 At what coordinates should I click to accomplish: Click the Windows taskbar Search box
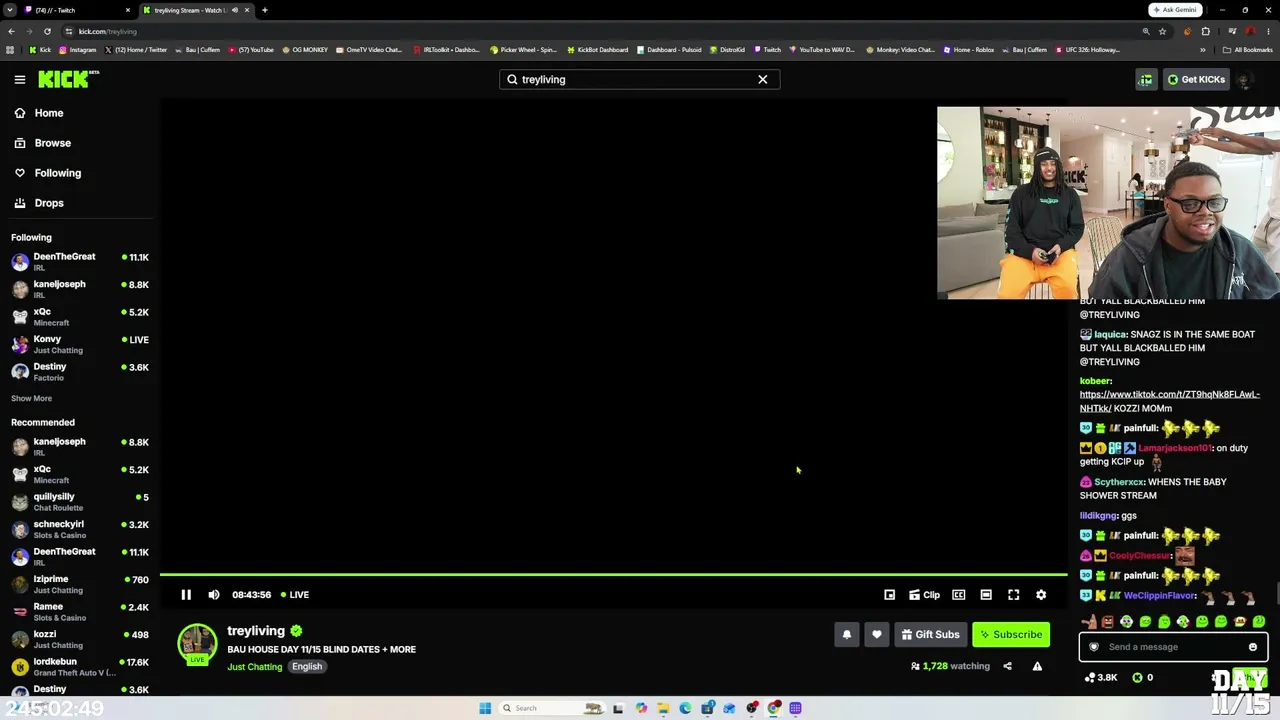coord(550,708)
